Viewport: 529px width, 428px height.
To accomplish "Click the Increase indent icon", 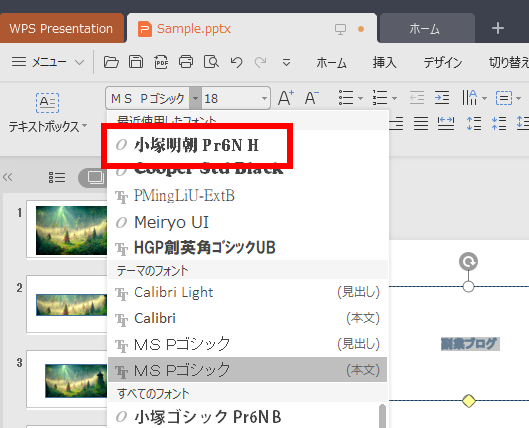I will [x=442, y=98].
